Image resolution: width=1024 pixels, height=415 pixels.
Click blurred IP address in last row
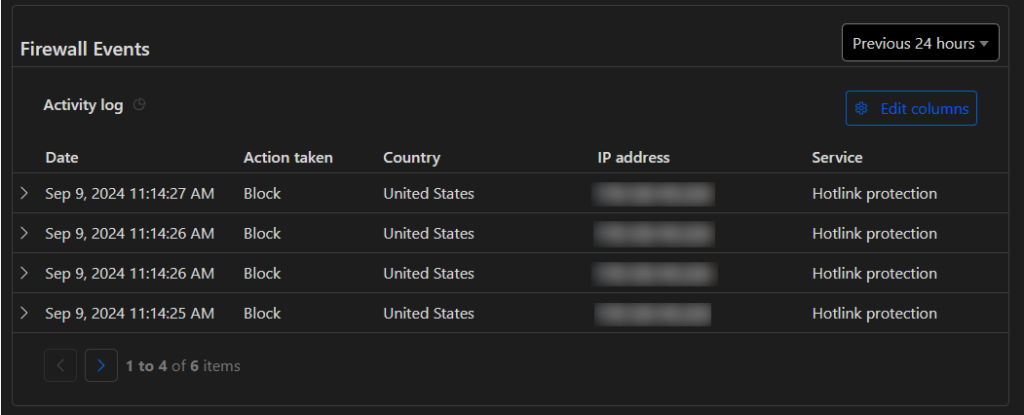(652, 314)
